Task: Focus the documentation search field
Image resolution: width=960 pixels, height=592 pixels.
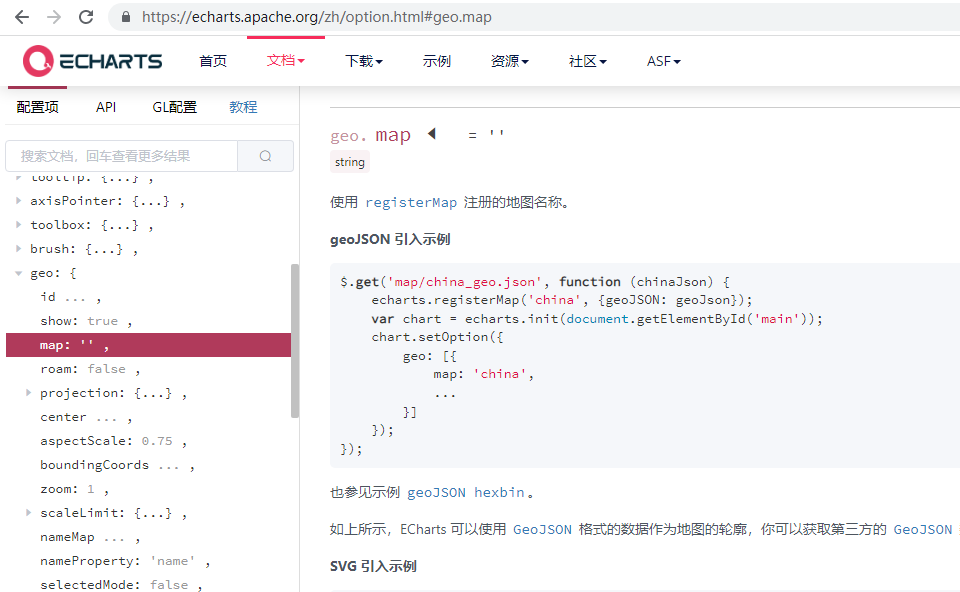Action: 121,156
